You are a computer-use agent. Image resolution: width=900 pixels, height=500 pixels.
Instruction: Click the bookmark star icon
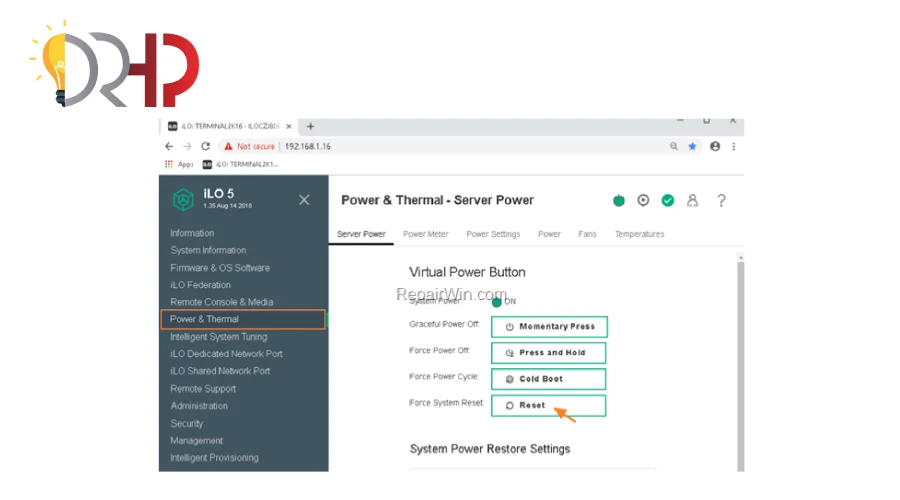click(692, 146)
